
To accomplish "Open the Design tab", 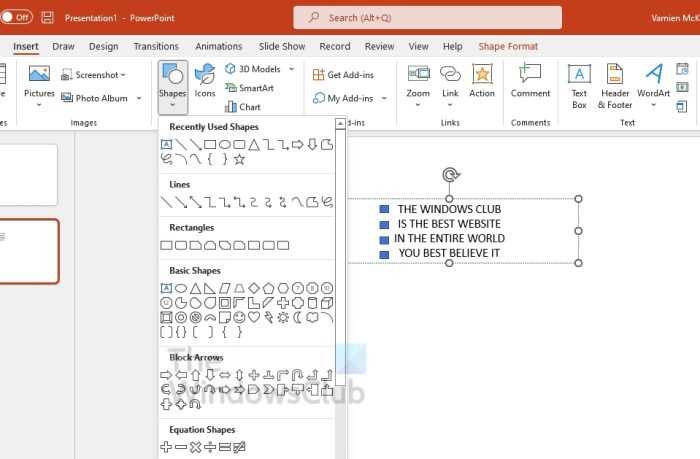I will pyautogui.click(x=104, y=46).
